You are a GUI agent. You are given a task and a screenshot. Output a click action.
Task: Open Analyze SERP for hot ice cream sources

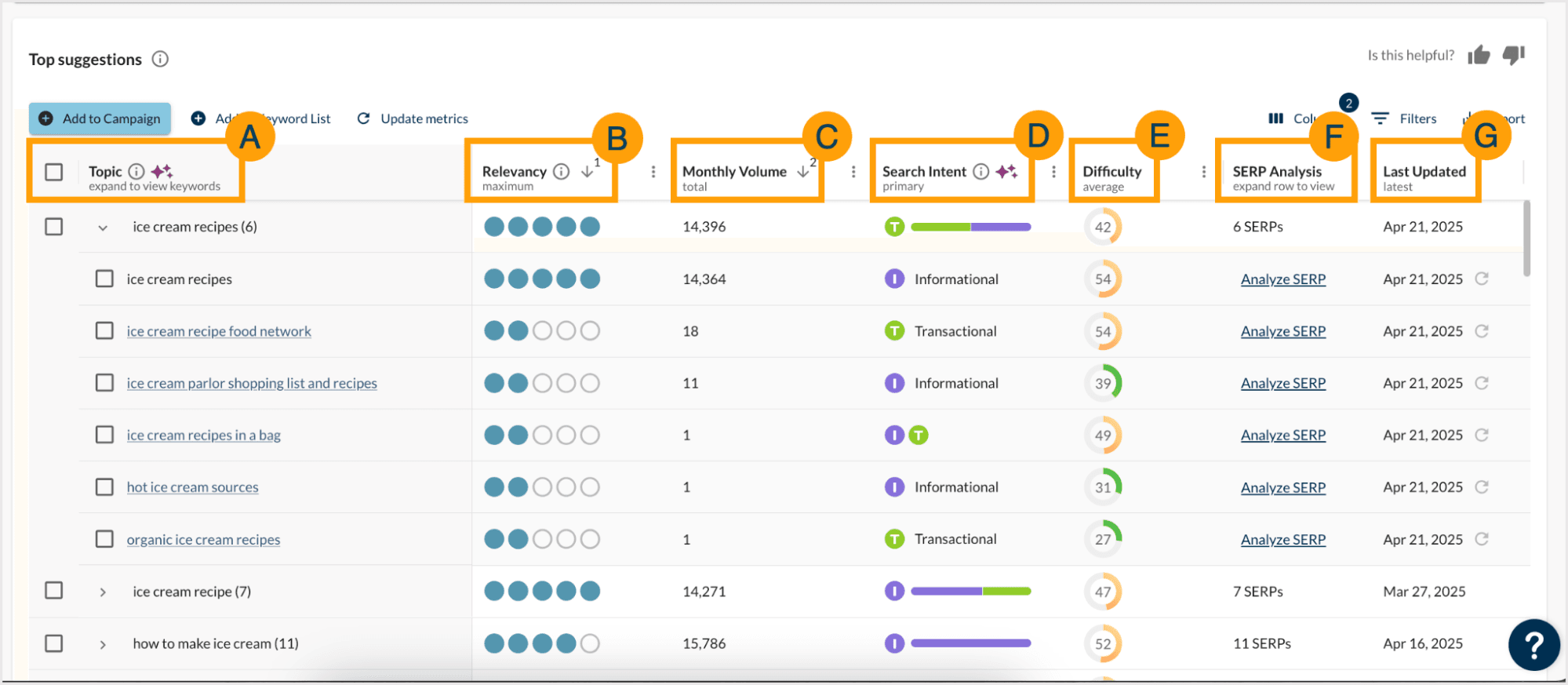[1282, 487]
